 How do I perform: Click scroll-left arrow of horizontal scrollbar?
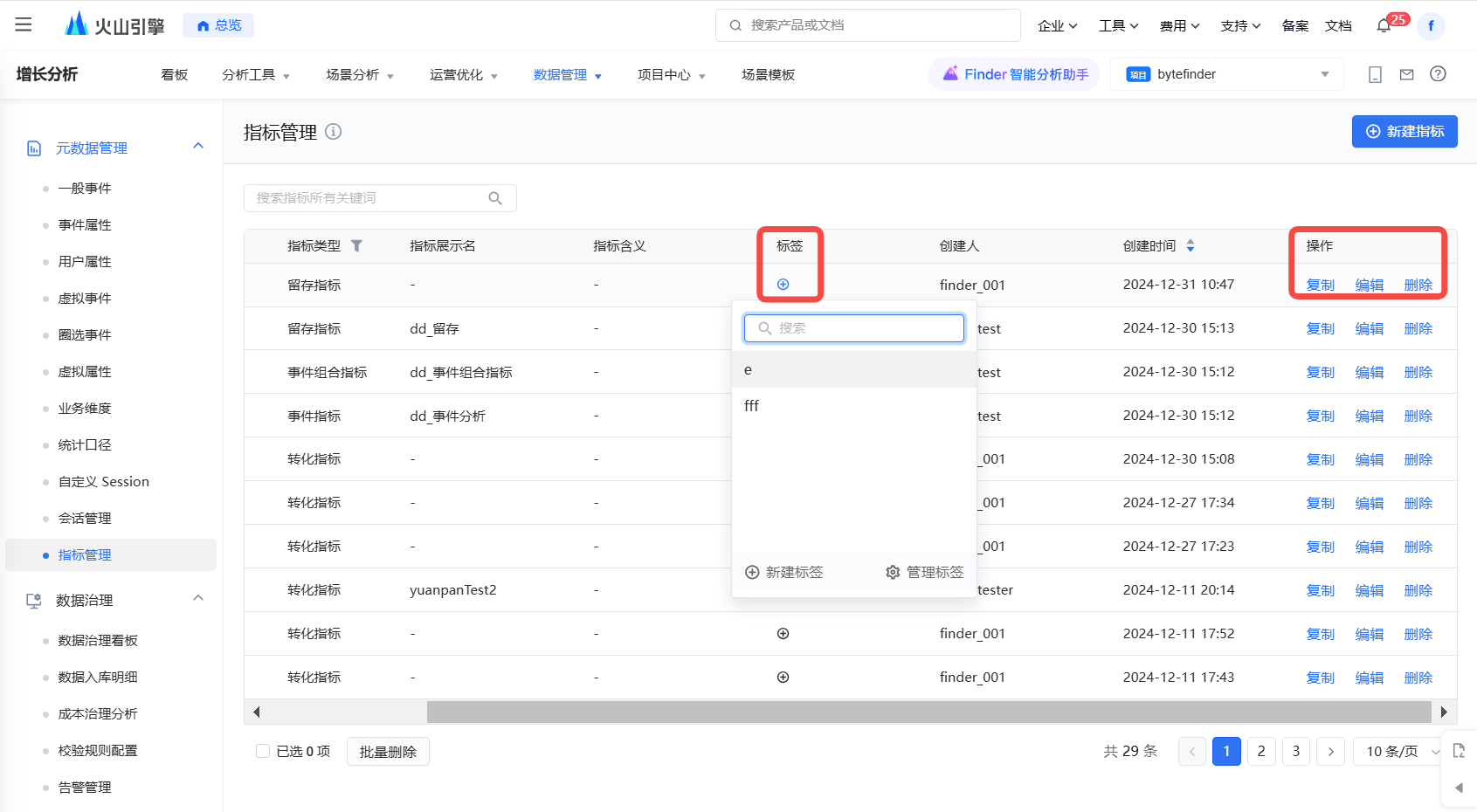coord(256,712)
